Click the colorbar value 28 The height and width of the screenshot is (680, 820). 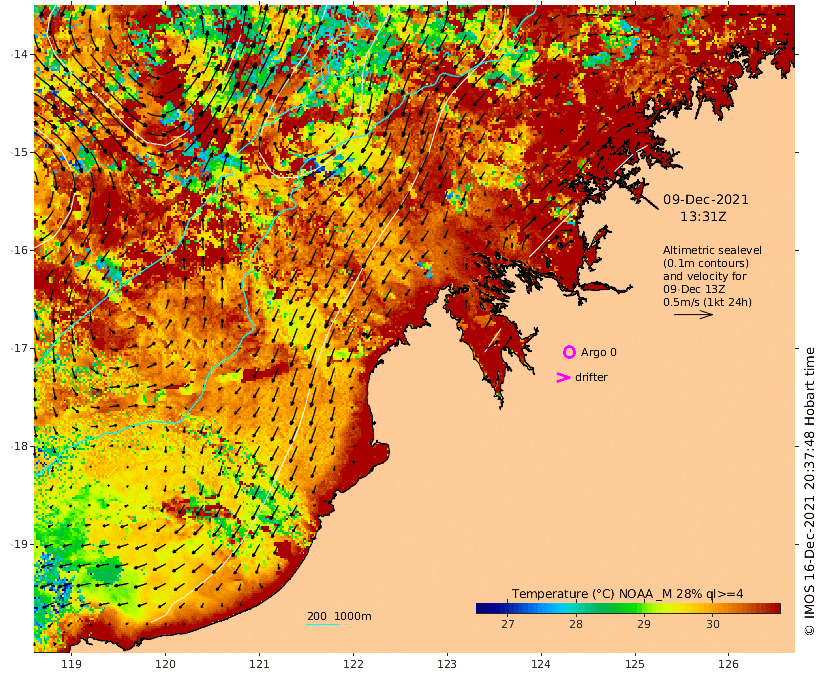pyautogui.click(x=576, y=624)
